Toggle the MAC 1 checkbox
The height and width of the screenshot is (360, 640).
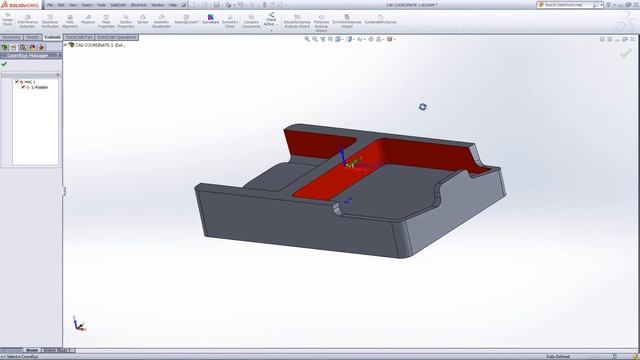tap(17, 82)
